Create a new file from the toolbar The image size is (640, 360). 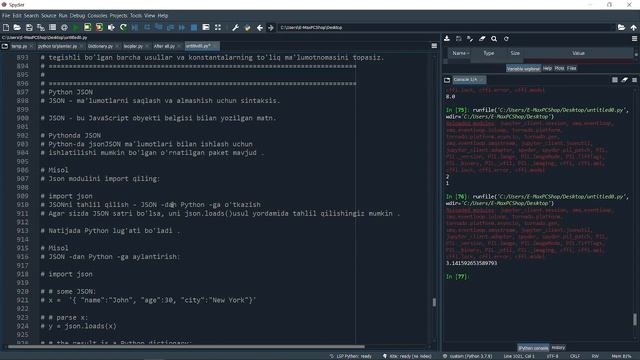click(x=6, y=27)
